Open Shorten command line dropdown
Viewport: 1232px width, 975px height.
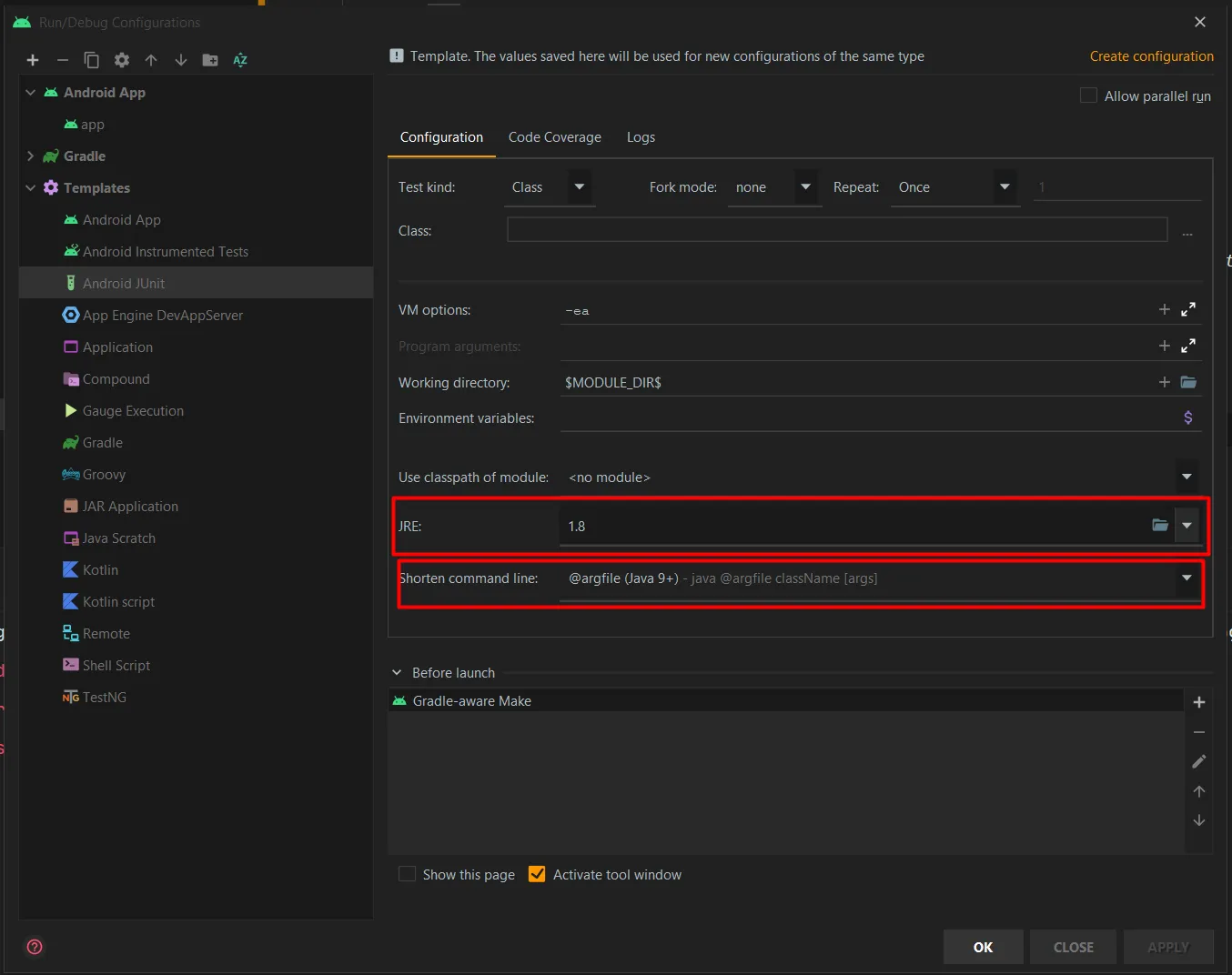tap(1187, 578)
